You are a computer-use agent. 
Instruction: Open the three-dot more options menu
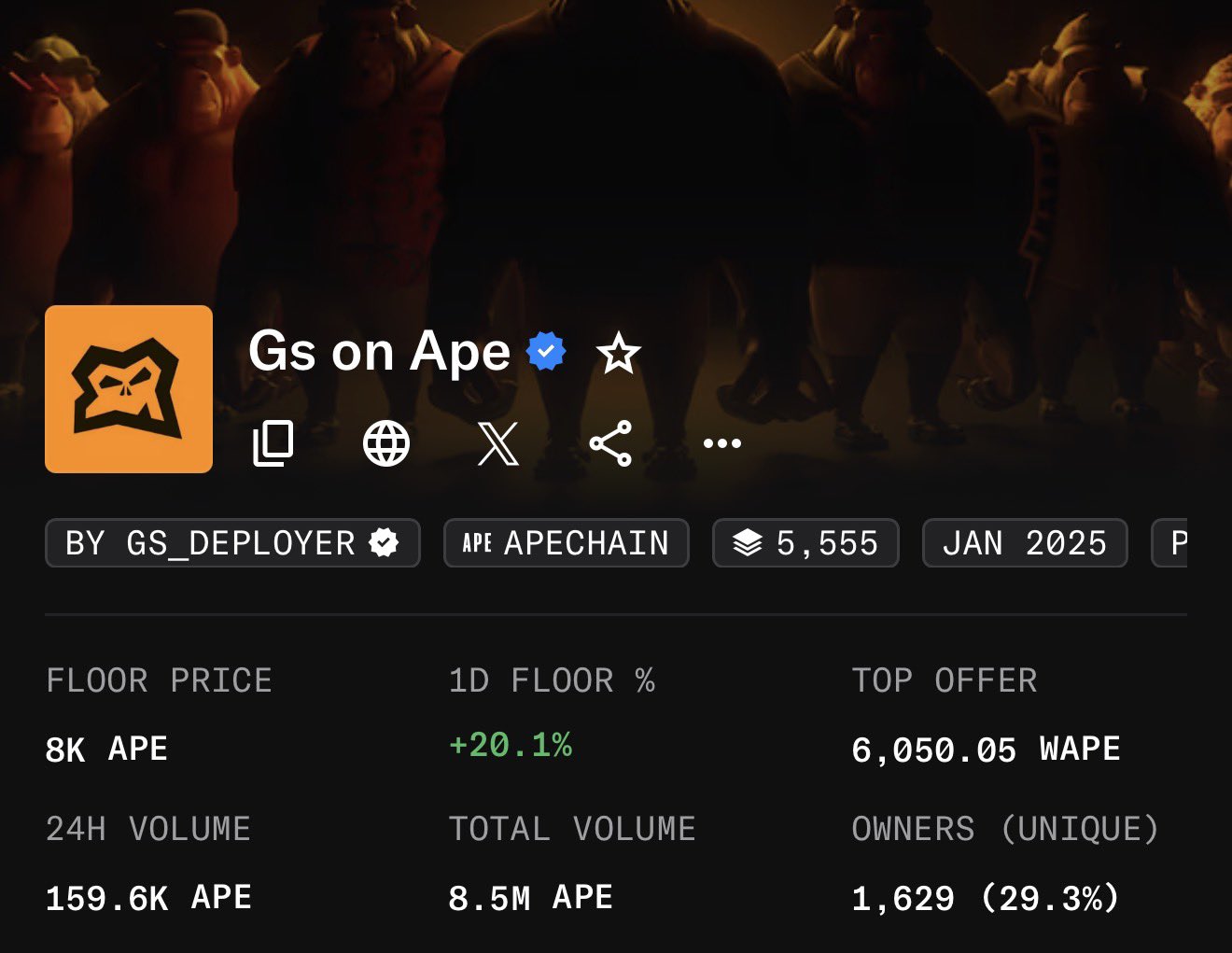point(722,443)
